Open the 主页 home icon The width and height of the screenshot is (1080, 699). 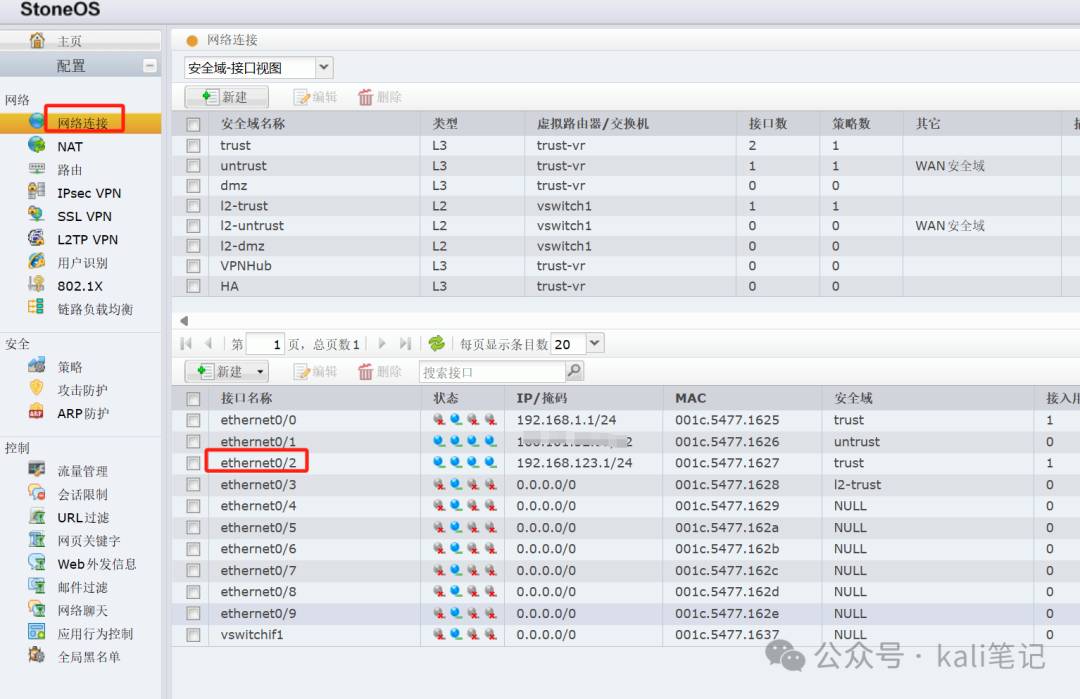pos(37,40)
